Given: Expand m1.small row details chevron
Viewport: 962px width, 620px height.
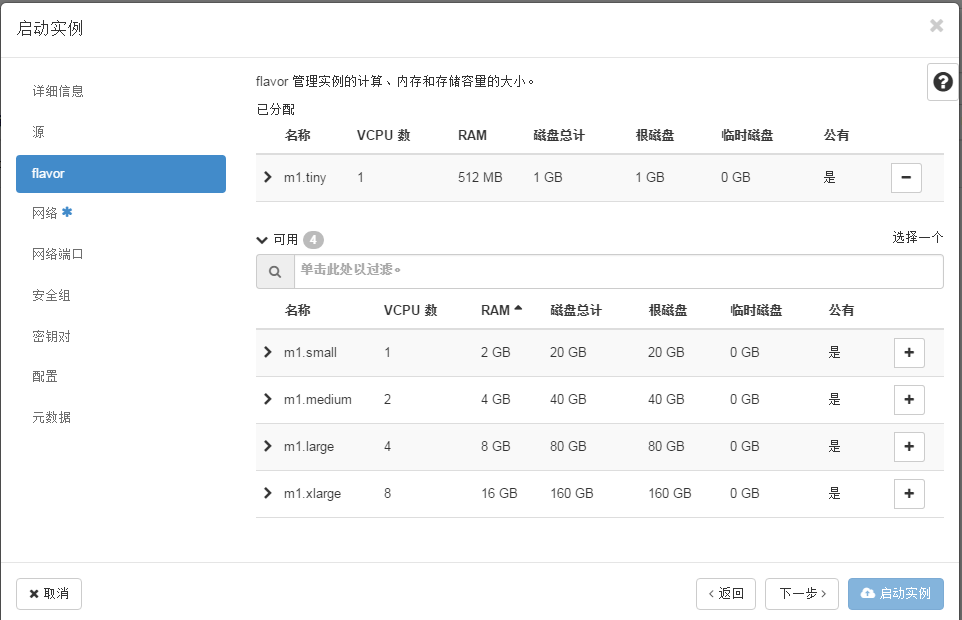Looking at the screenshot, I should [x=267, y=352].
